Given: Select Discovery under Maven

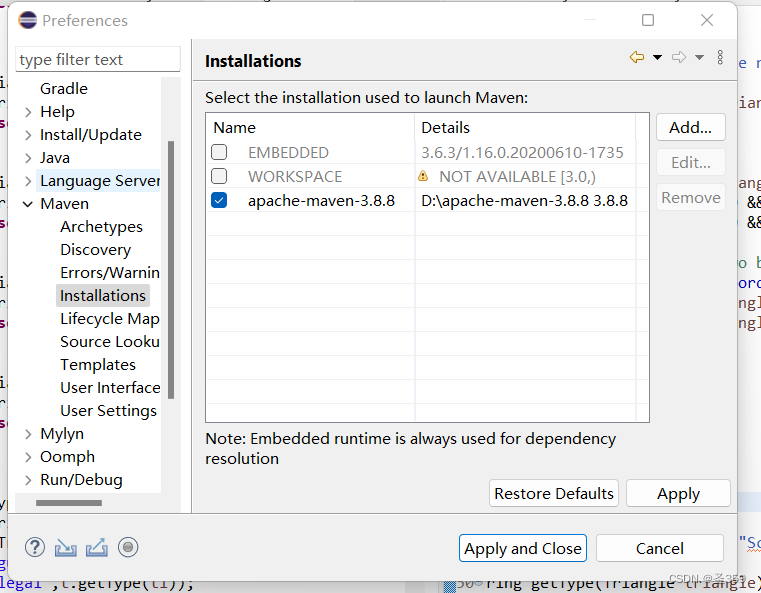Looking at the screenshot, I should [96, 250].
